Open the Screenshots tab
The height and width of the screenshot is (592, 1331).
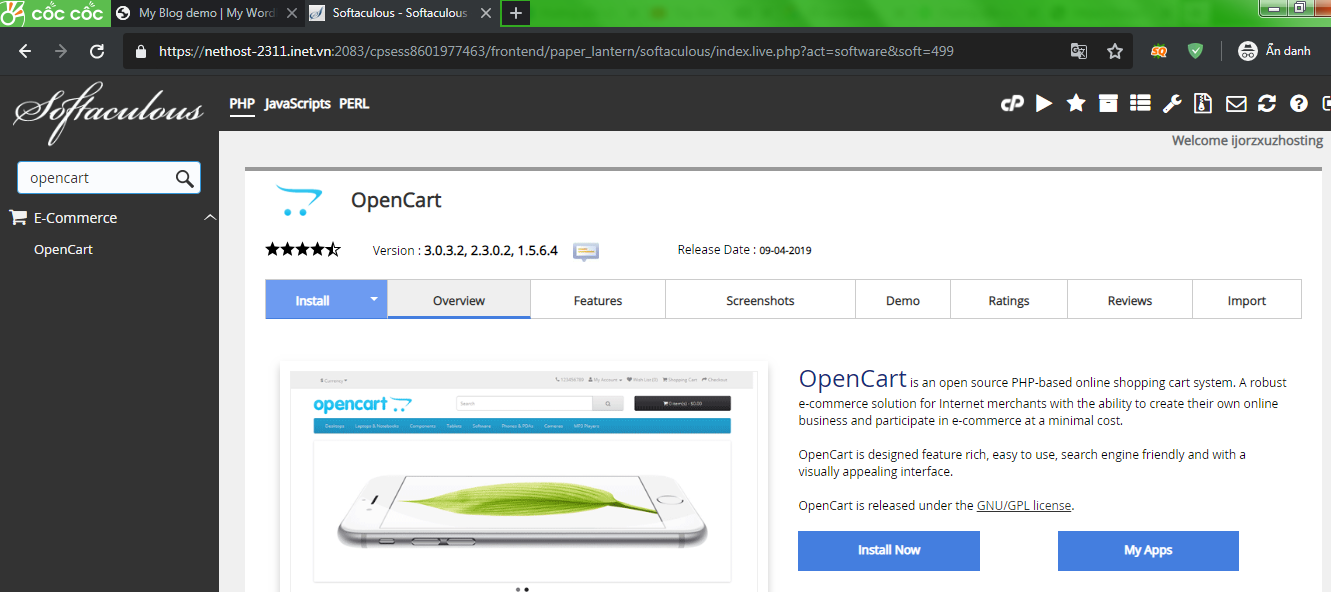pos(760,300)
